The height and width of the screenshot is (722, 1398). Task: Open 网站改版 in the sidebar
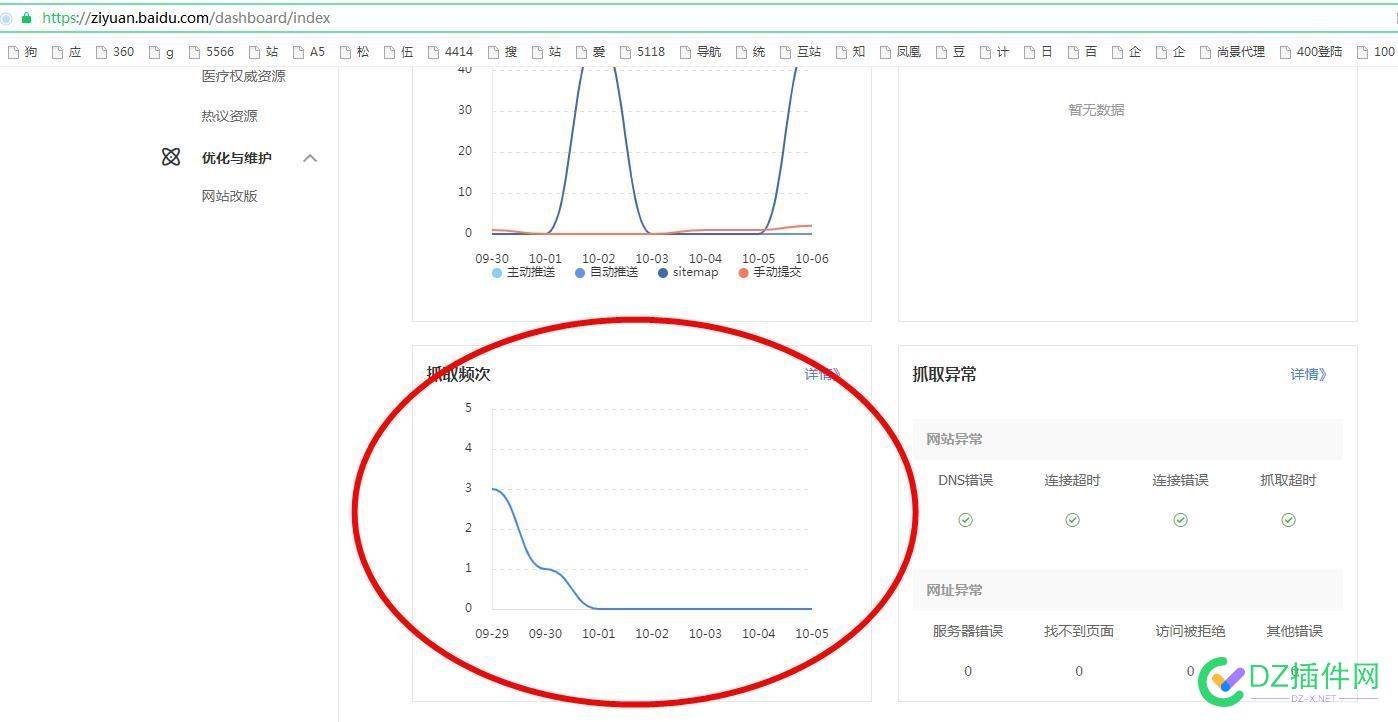(229, 196)
